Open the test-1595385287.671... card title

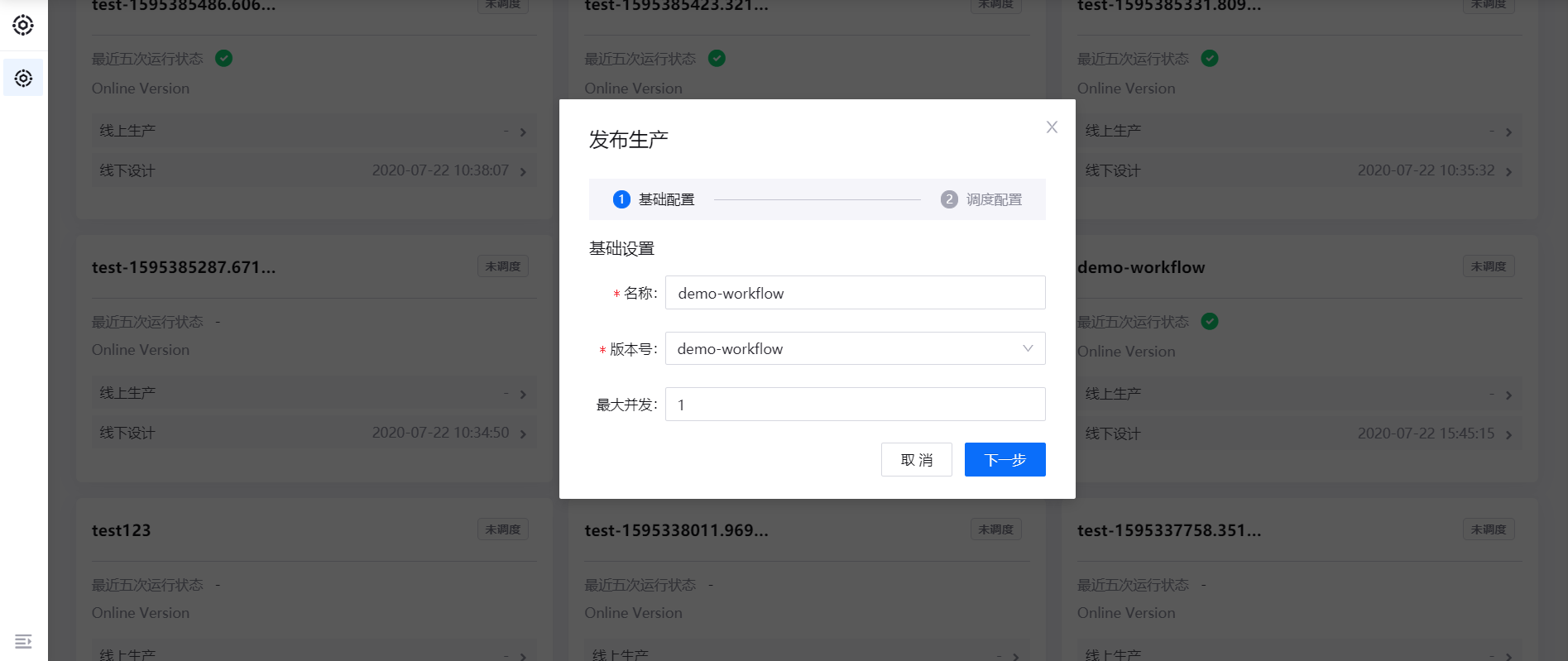point(184,267)
